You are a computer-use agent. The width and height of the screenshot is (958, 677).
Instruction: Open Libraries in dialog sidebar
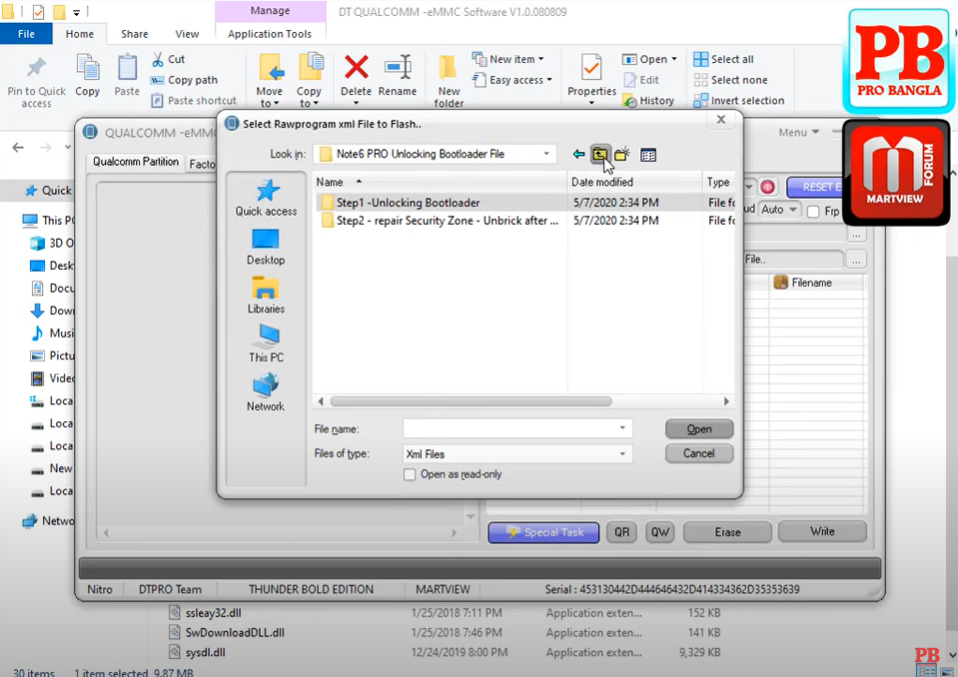tap(266, 296)
